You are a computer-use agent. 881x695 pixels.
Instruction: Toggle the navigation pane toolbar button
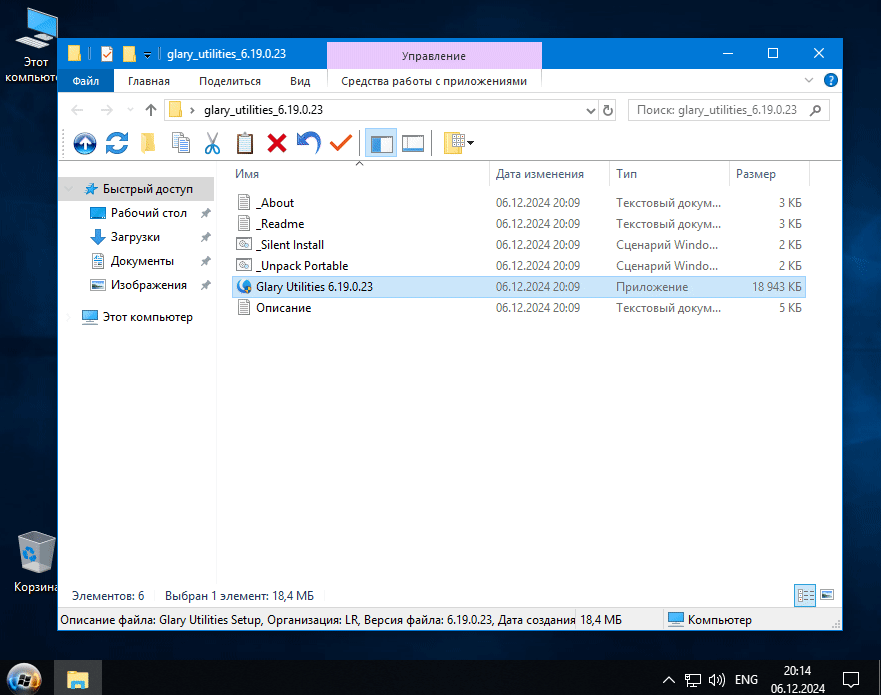381,143
